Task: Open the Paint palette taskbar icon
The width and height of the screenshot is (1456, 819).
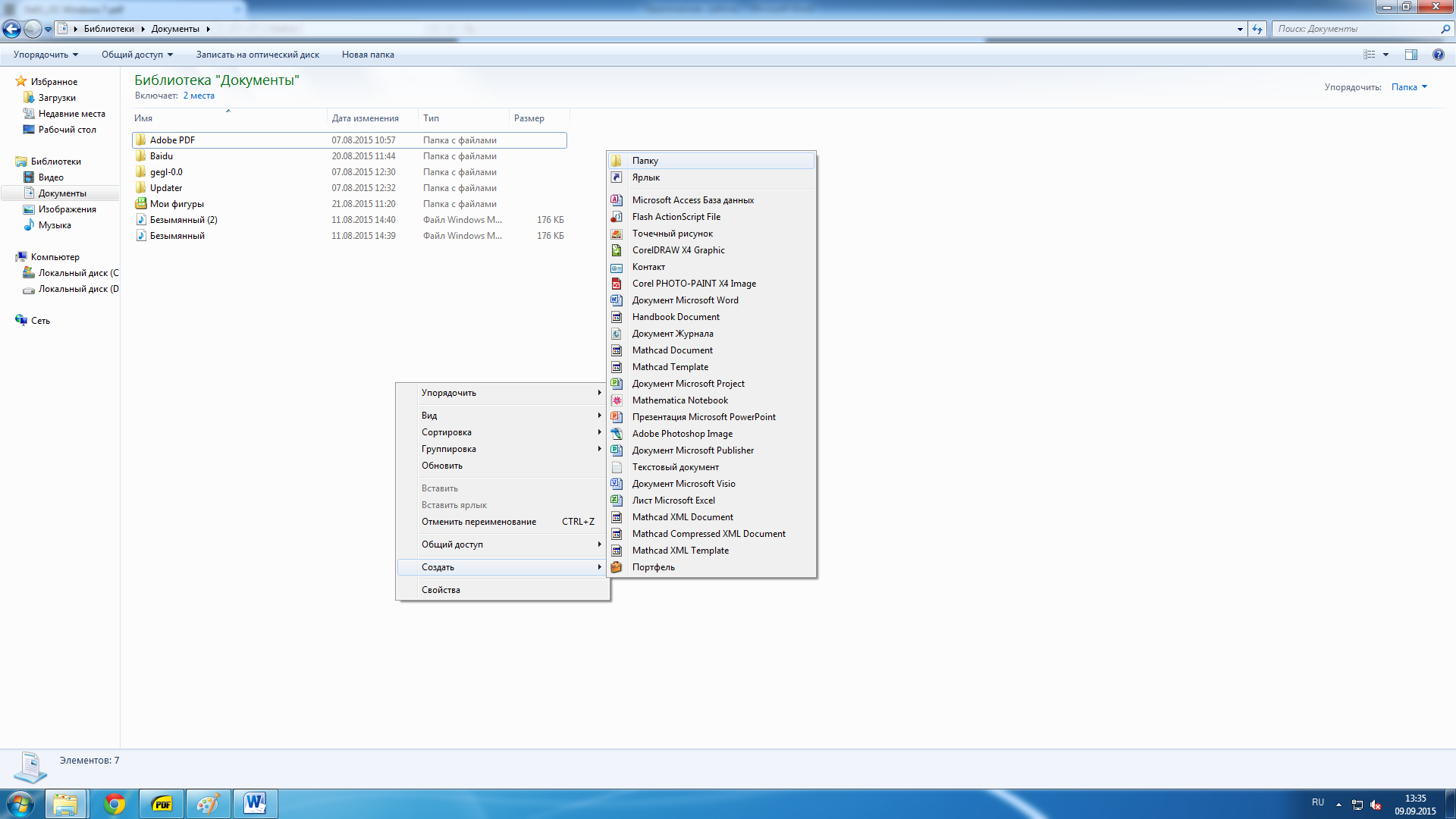Action: (x=208, y=804)
